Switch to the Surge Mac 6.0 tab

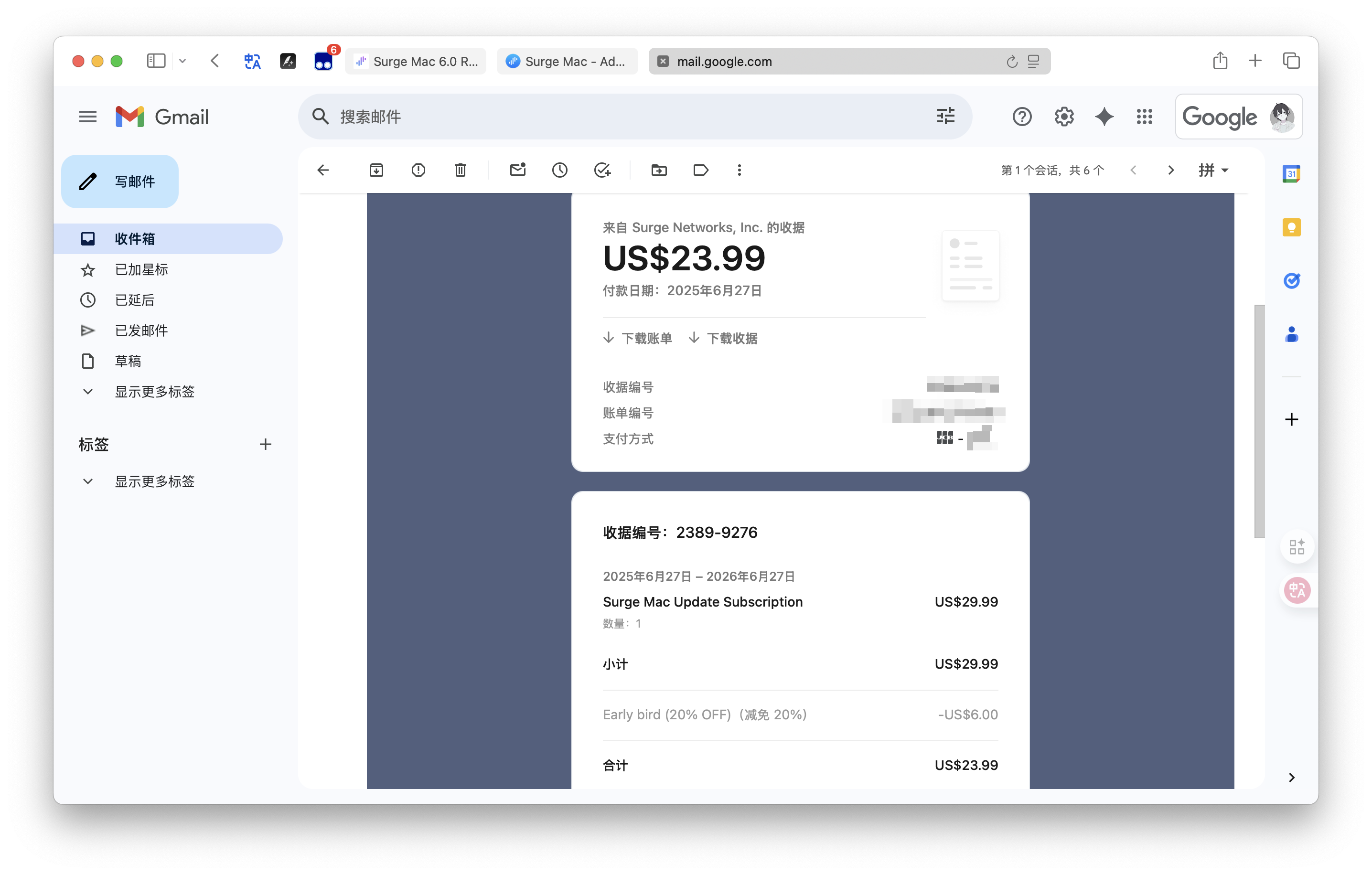(416, 62)
